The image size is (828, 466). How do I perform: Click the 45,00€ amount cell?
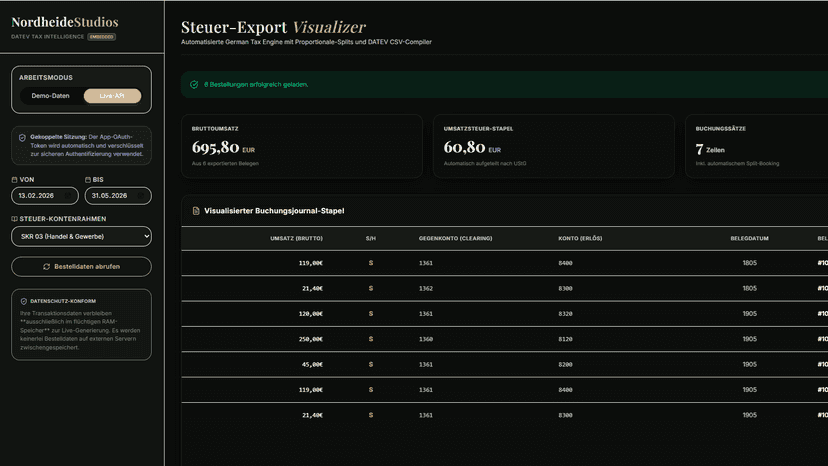(x=312, y=365)
